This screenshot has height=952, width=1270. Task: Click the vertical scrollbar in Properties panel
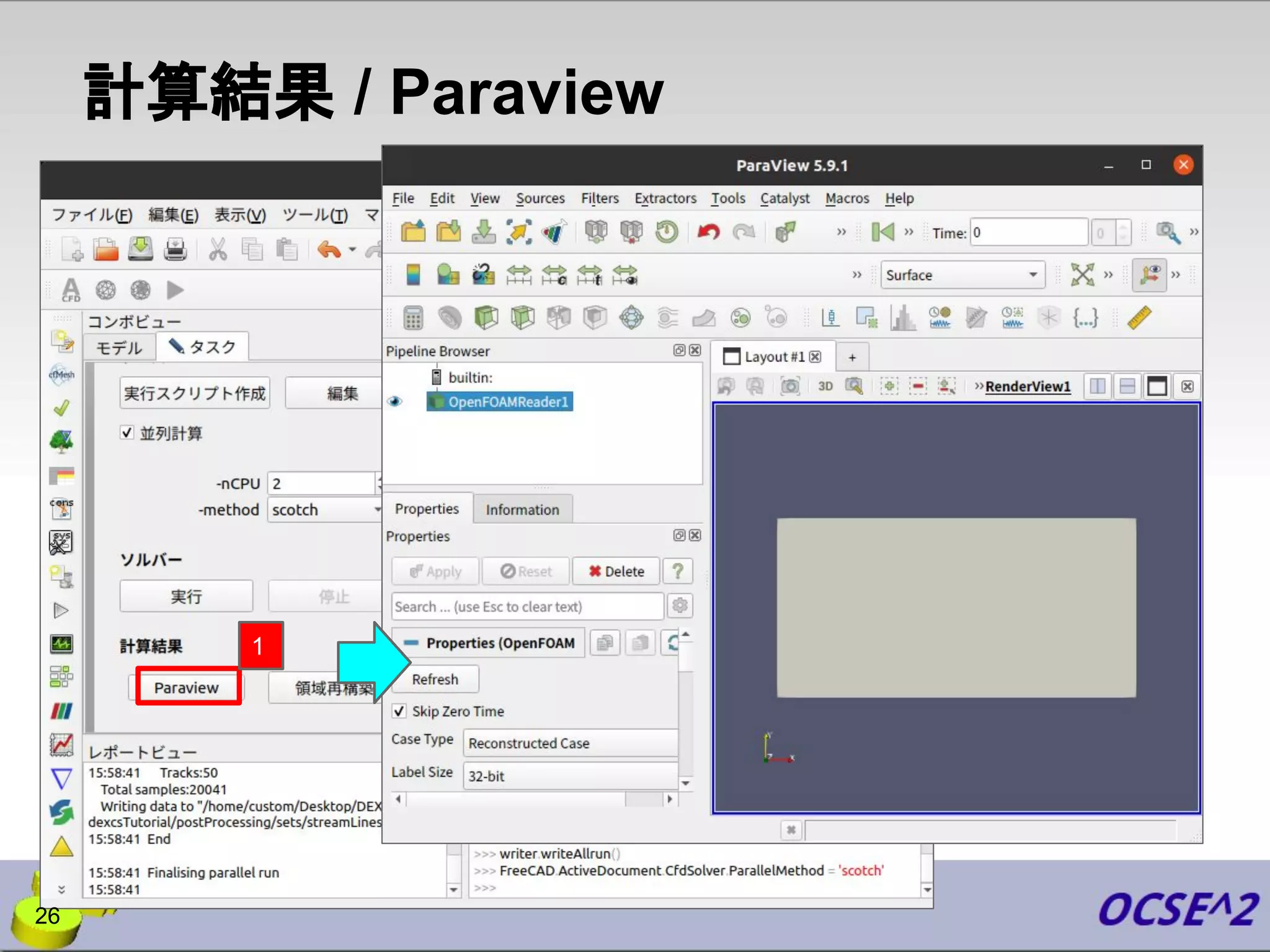(685, 708)
